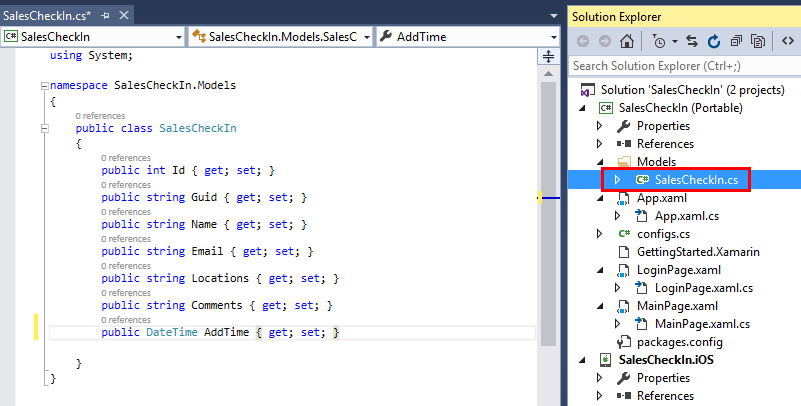This screenshot has height=406, width=801.
Task: Select SalesCheckIn.iOS project node
Action: [666, 360]
